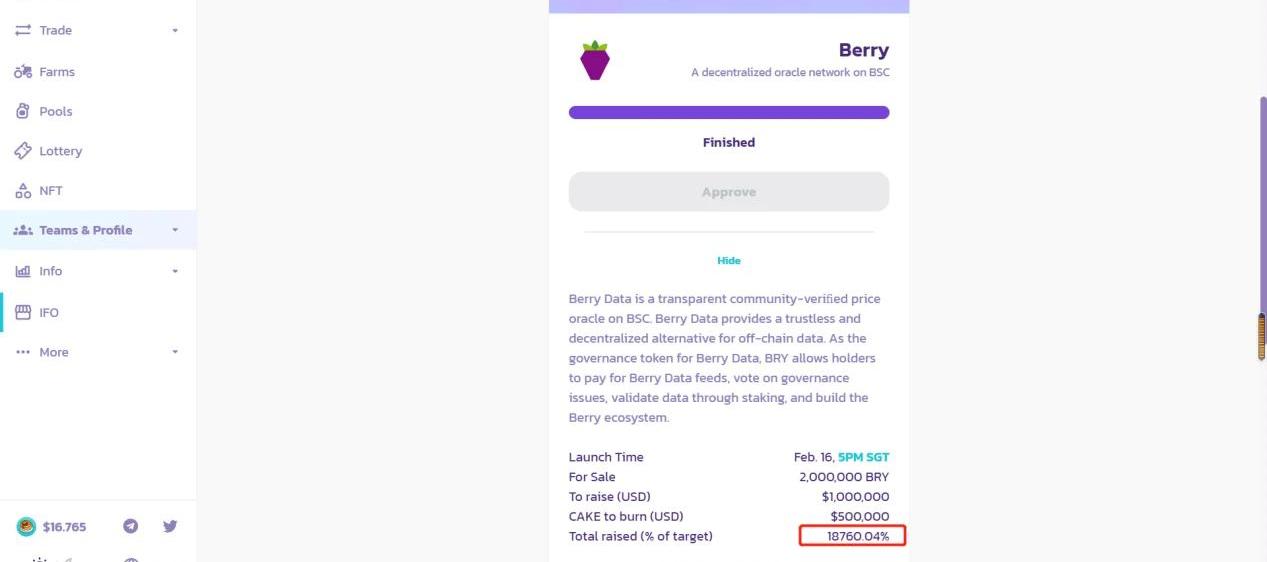Click the Lottery ticket icon

[23, 151]
